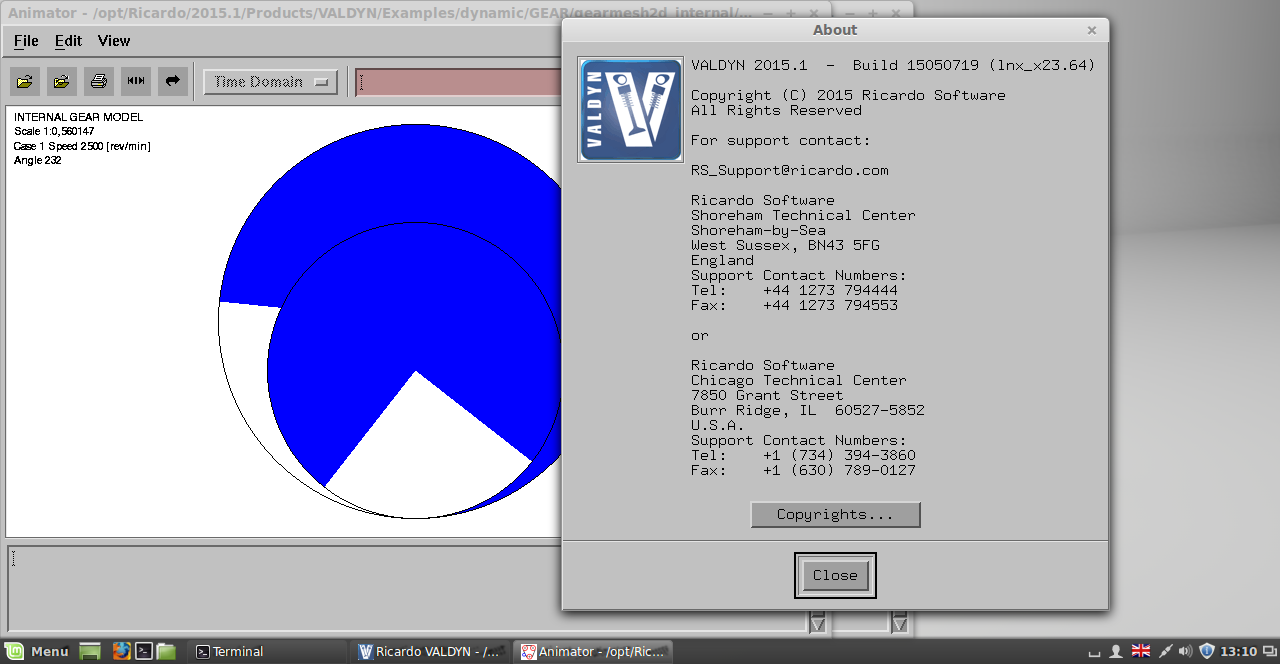Close the About dialog with the Close button

tap(835, 575)
